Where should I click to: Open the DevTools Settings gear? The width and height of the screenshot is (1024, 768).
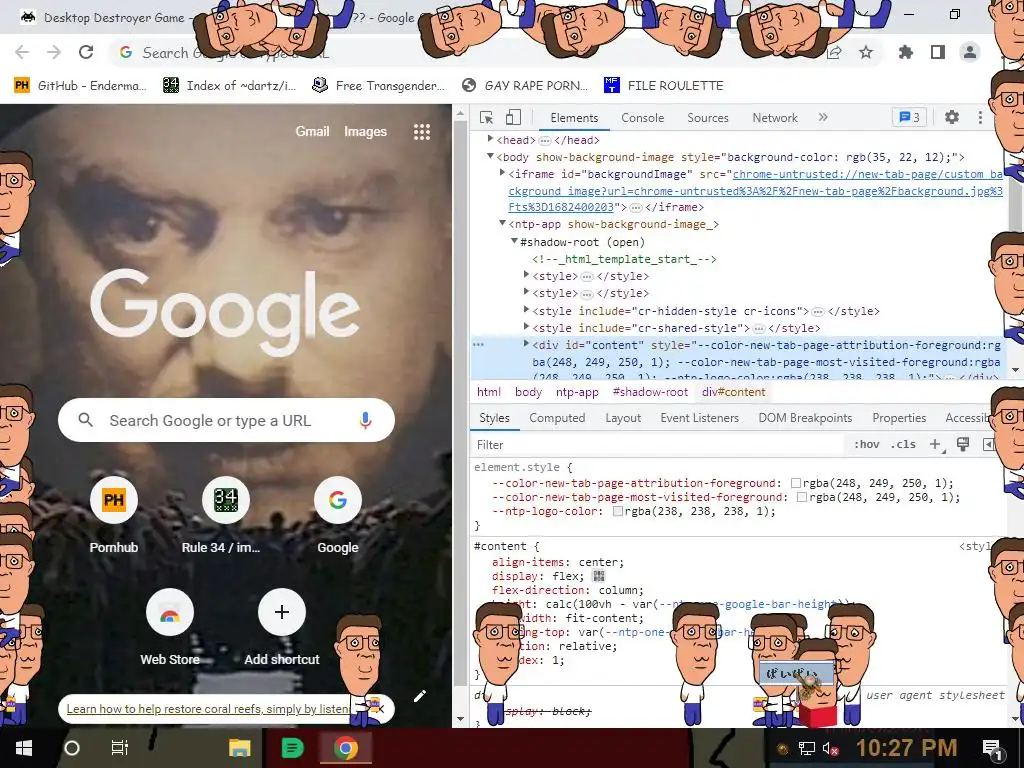click(x=952, y=118)
